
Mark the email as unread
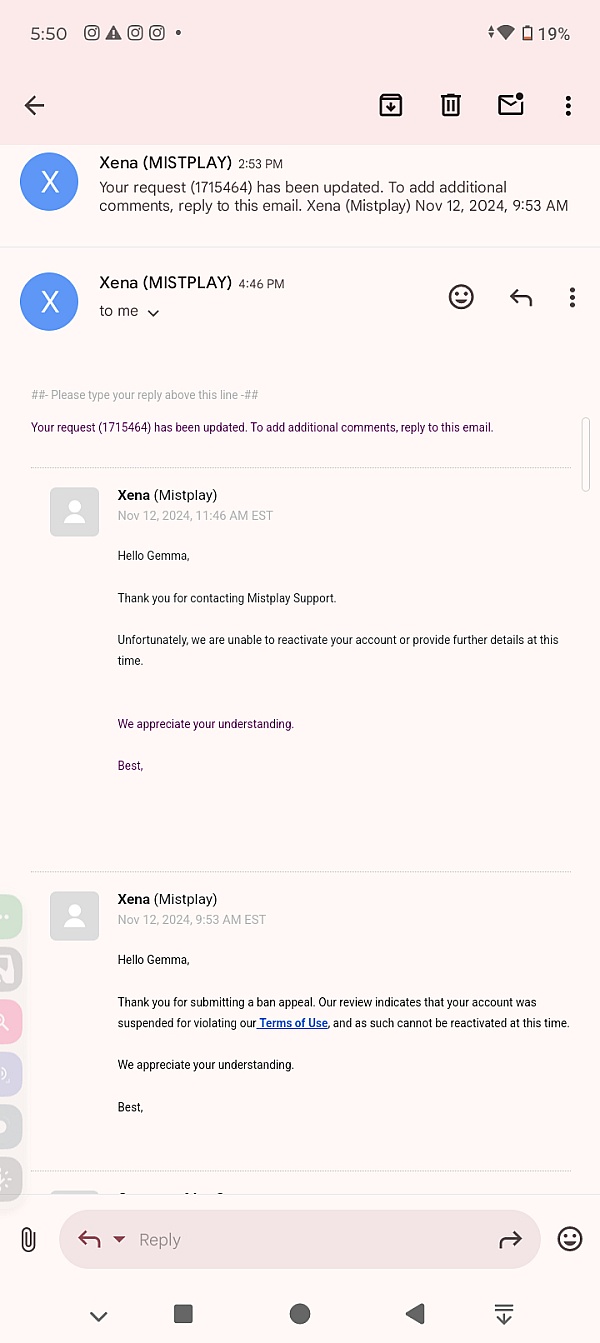511,104
